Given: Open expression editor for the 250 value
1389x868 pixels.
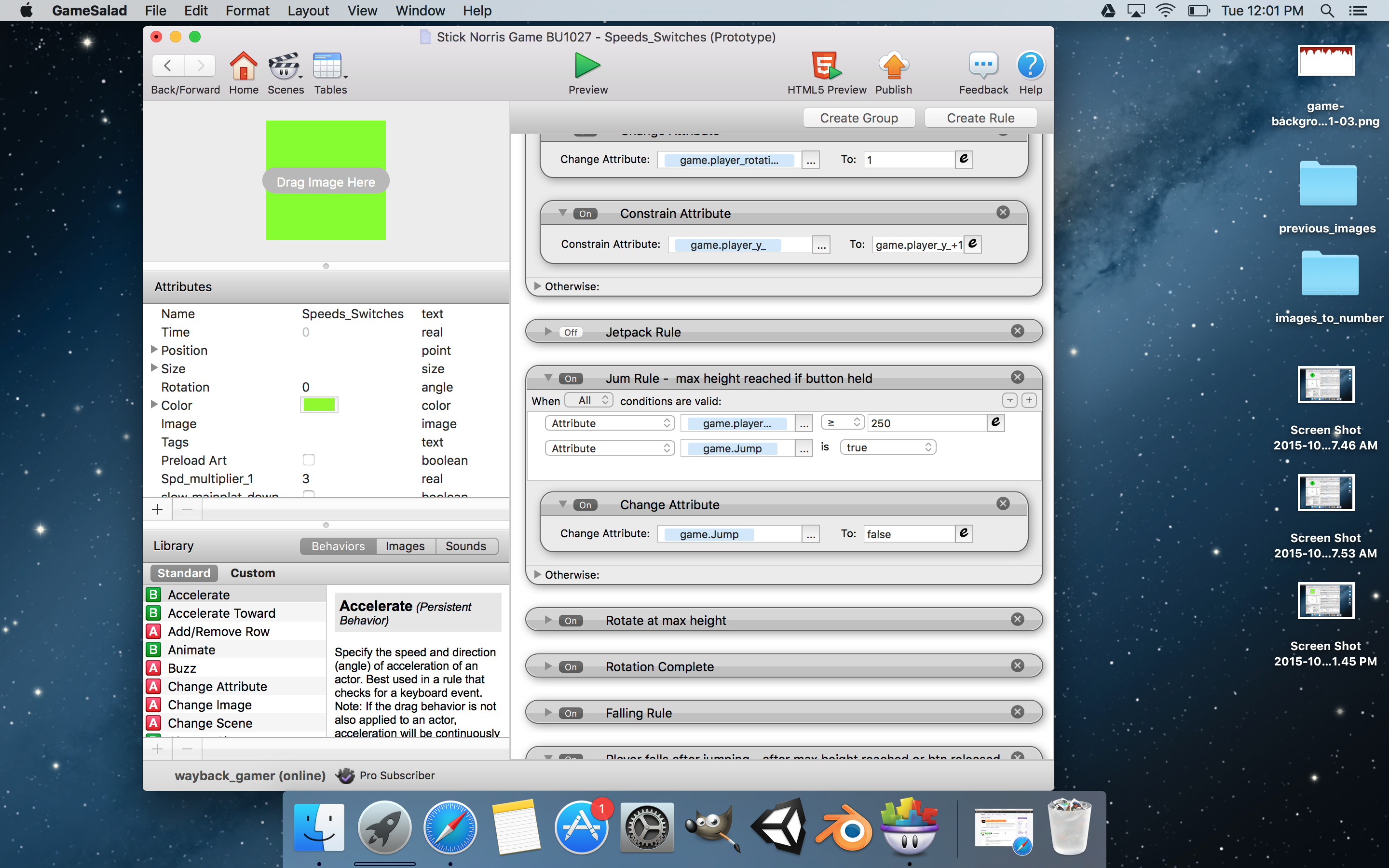Looking at the screenshot, I should pos(995,422).
